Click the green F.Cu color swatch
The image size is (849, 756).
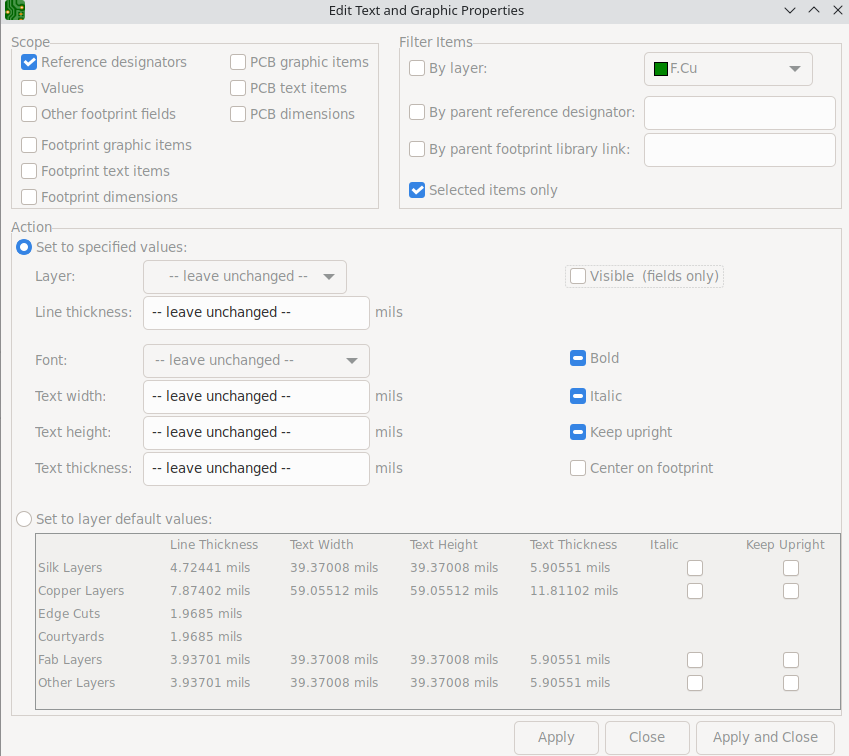(660, 69)
